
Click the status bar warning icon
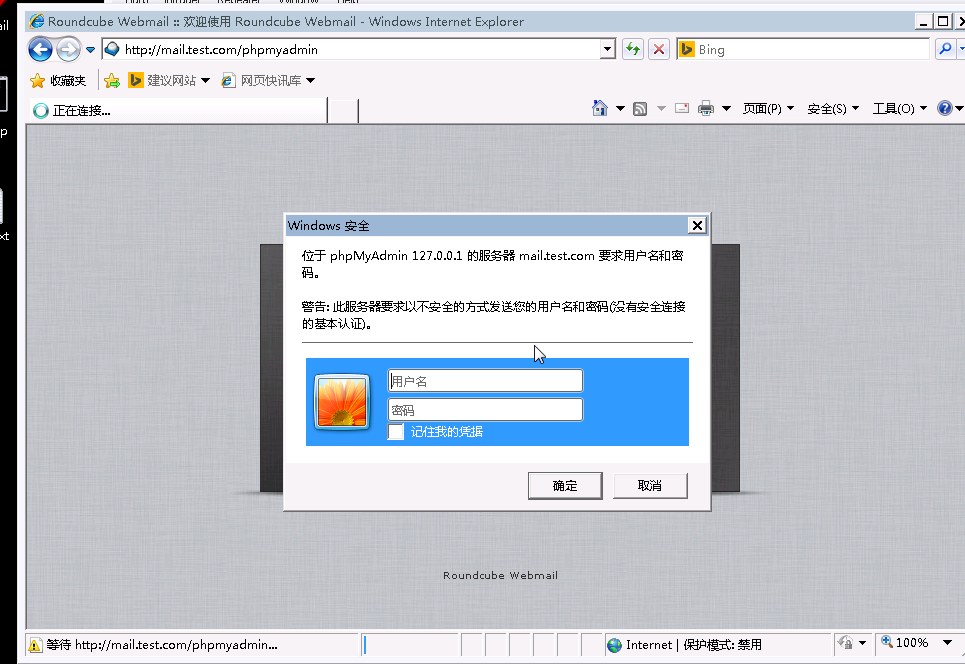pos(35,645)
